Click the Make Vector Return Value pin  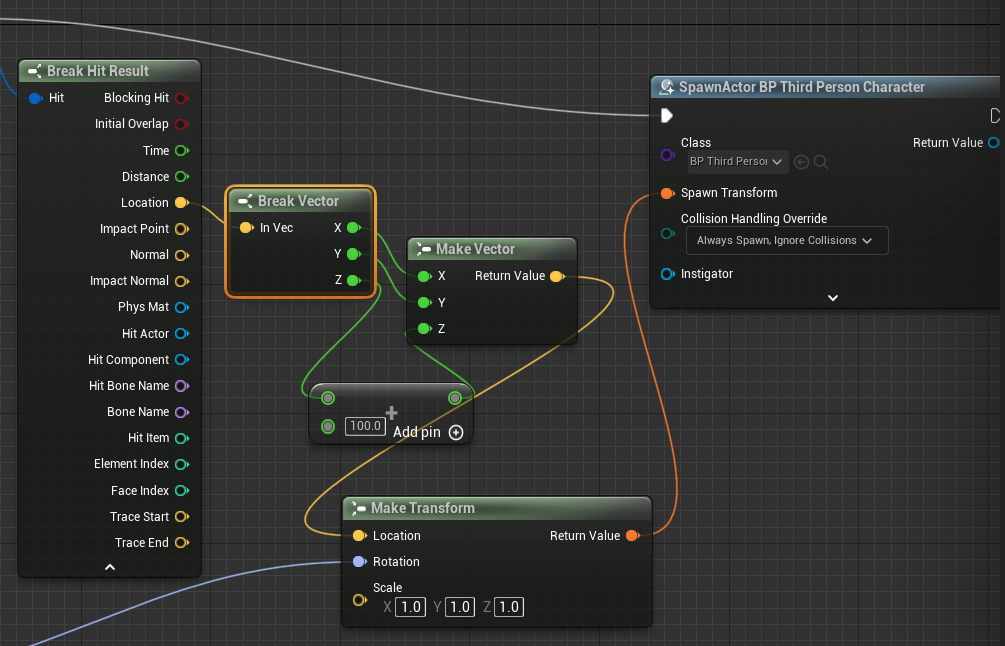(557, 276)
